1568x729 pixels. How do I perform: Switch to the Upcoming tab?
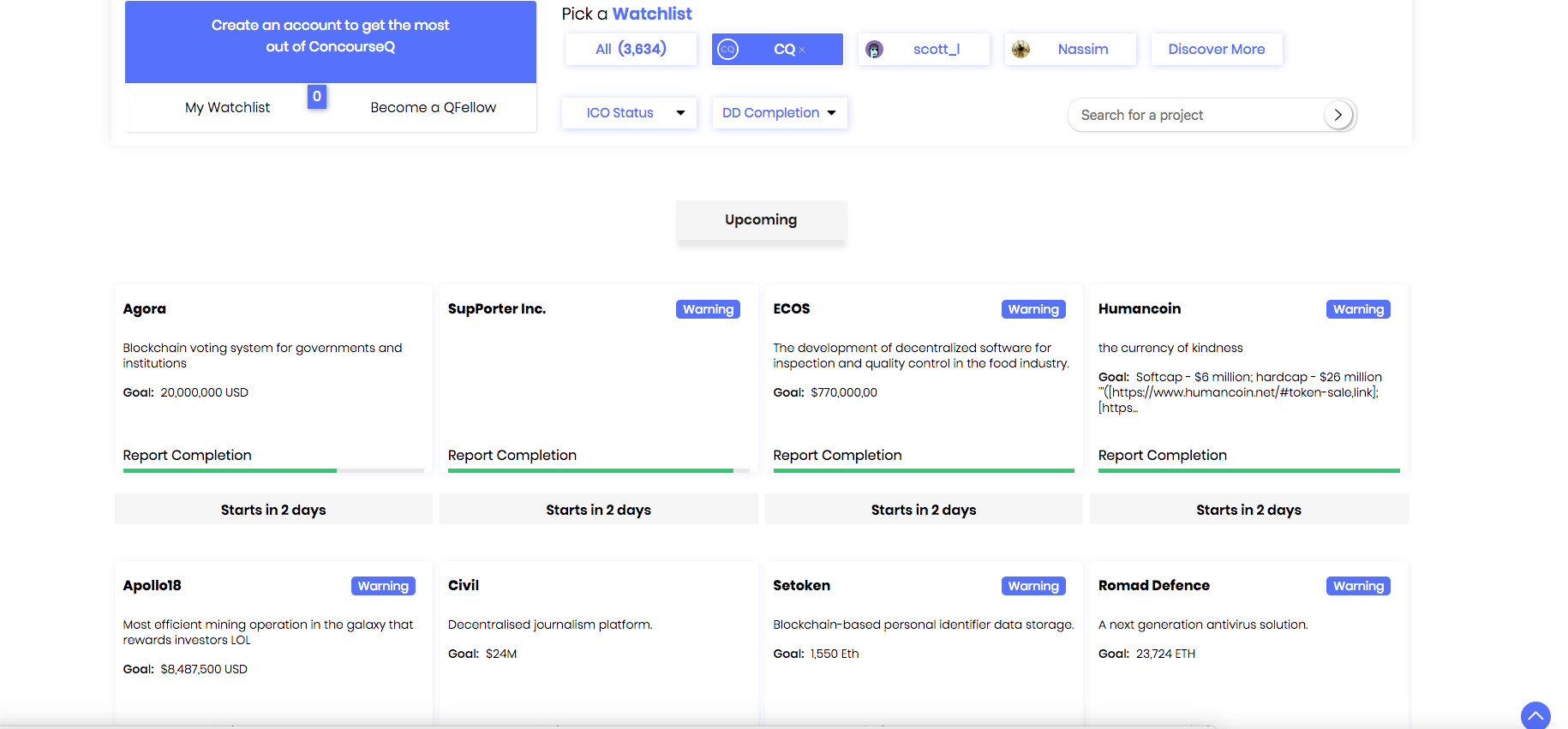(x=761, y=220)
